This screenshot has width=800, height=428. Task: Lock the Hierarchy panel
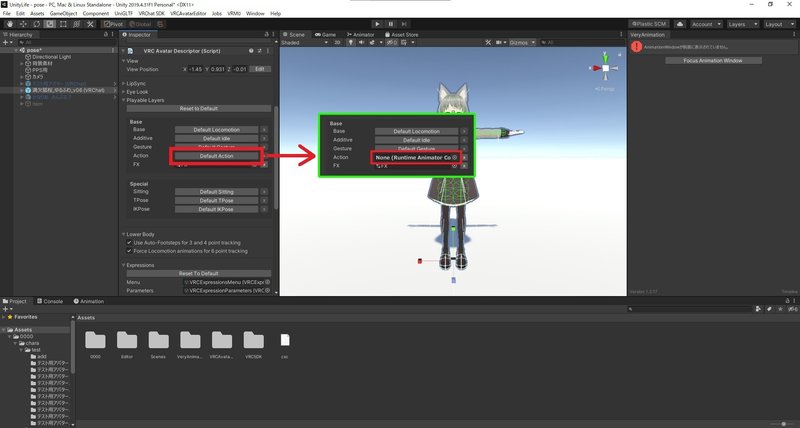[x=105, y=34]
